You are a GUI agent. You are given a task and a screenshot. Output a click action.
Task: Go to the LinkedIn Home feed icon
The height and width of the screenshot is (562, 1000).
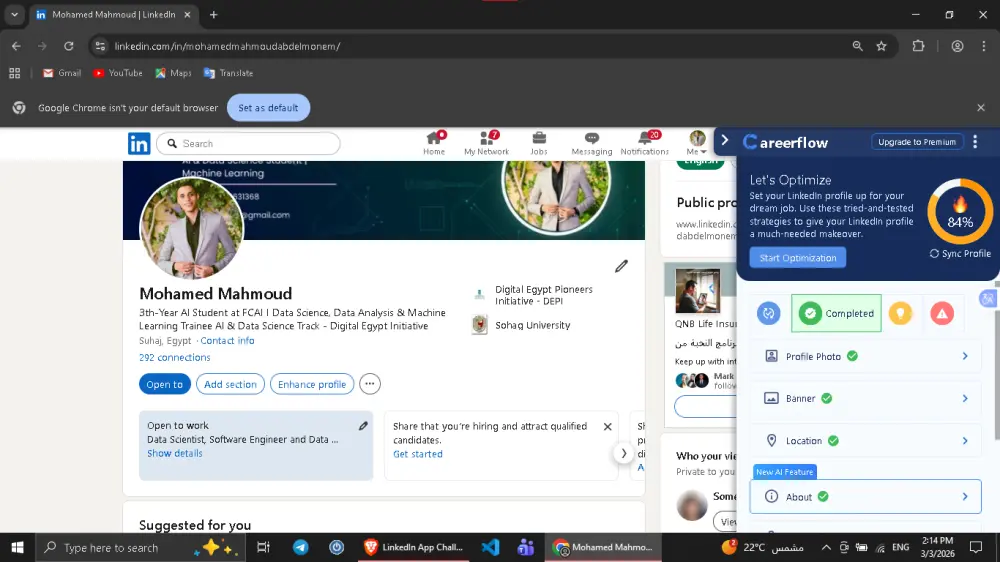point(434,144)
